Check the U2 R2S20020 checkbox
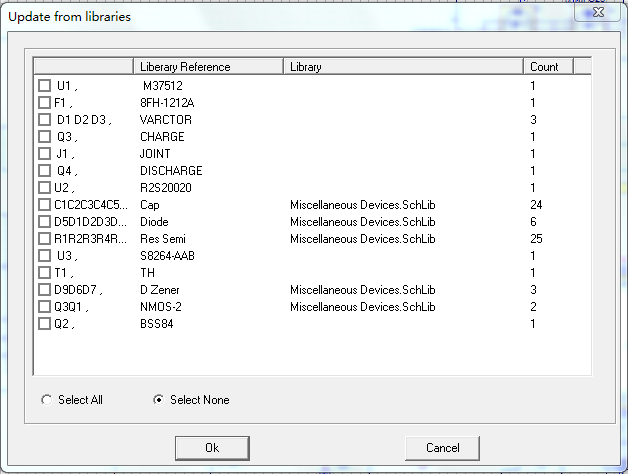The image size is (628, 474). (x=44, y=188)
